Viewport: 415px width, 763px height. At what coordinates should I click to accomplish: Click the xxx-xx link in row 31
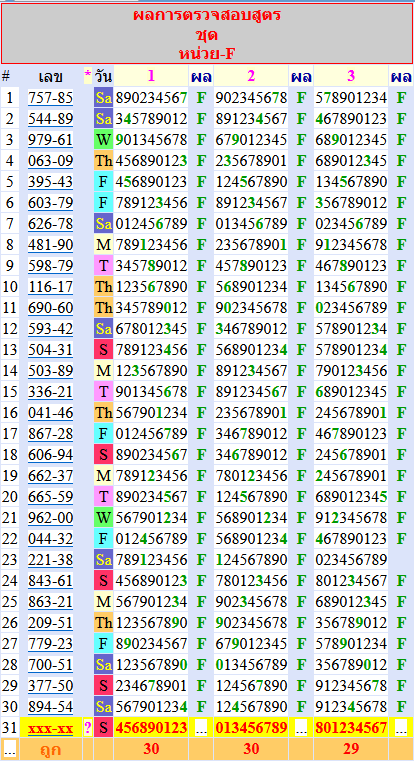[50, 728]
